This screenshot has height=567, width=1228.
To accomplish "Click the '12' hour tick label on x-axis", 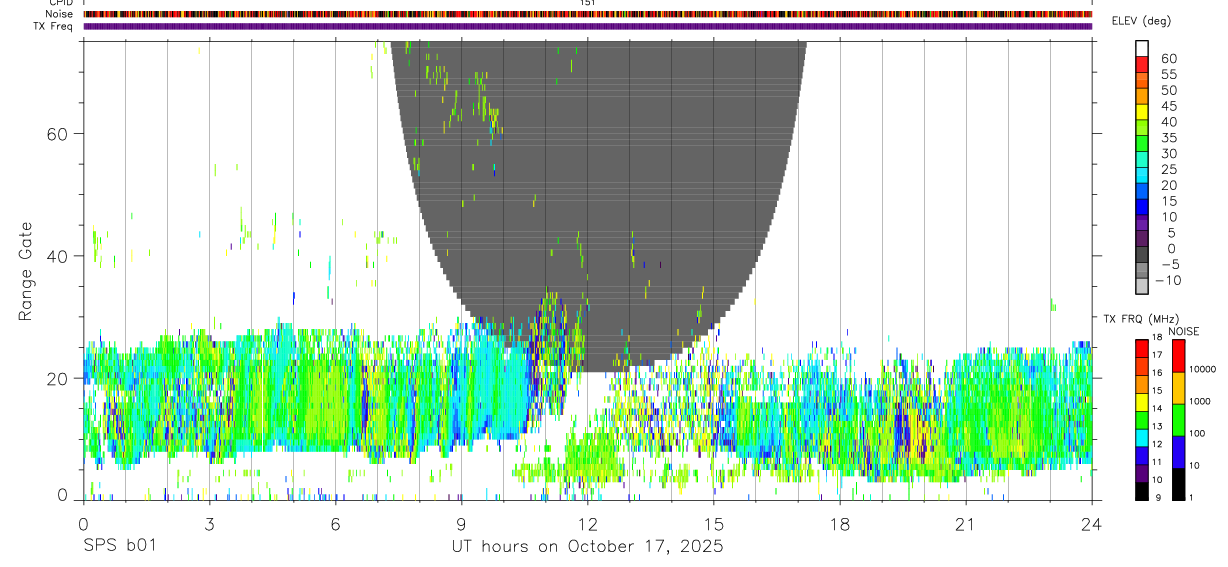I will (587, 524).
